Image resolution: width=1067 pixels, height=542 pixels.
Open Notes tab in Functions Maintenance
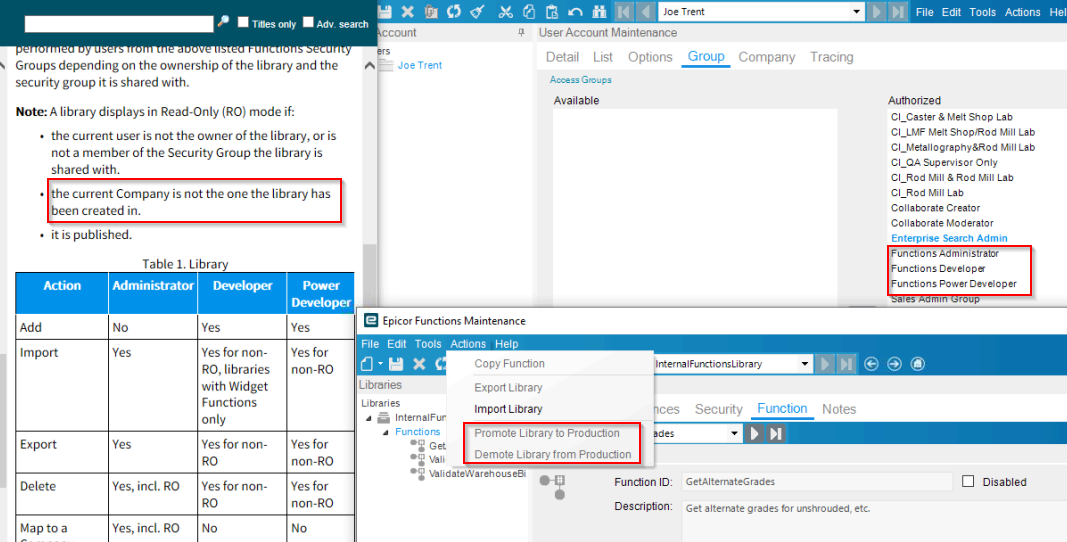[839, 409]
